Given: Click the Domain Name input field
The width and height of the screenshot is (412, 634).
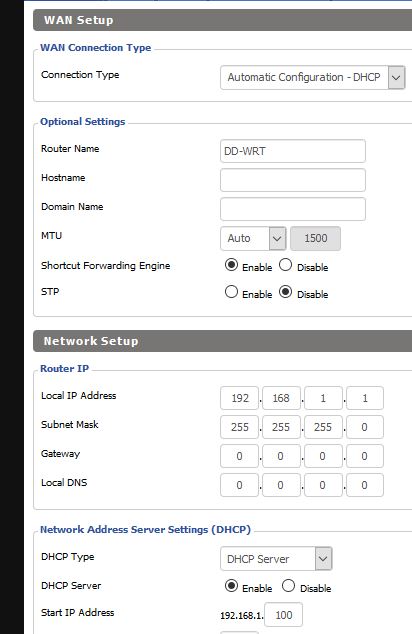Looking at the screenshot, I should click(x=293, y=209).
